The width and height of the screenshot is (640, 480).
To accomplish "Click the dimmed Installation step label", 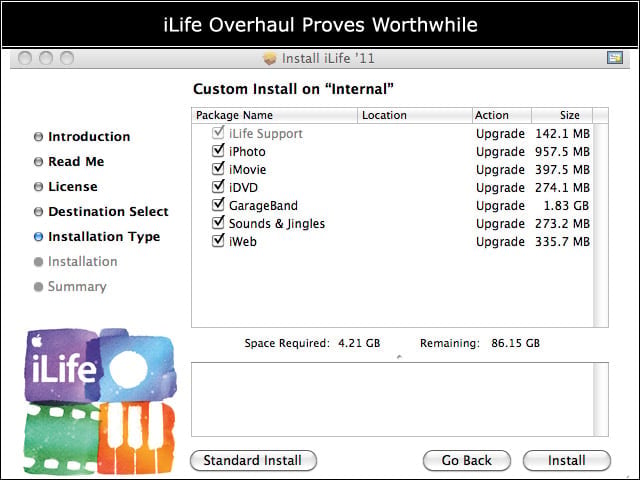I will (83, 262).
